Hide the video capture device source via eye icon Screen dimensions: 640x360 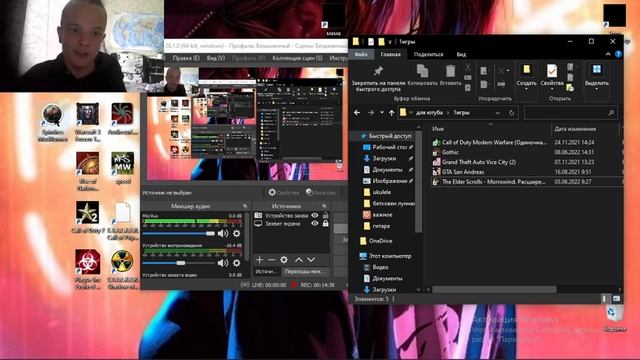click(x=315, y=215)
